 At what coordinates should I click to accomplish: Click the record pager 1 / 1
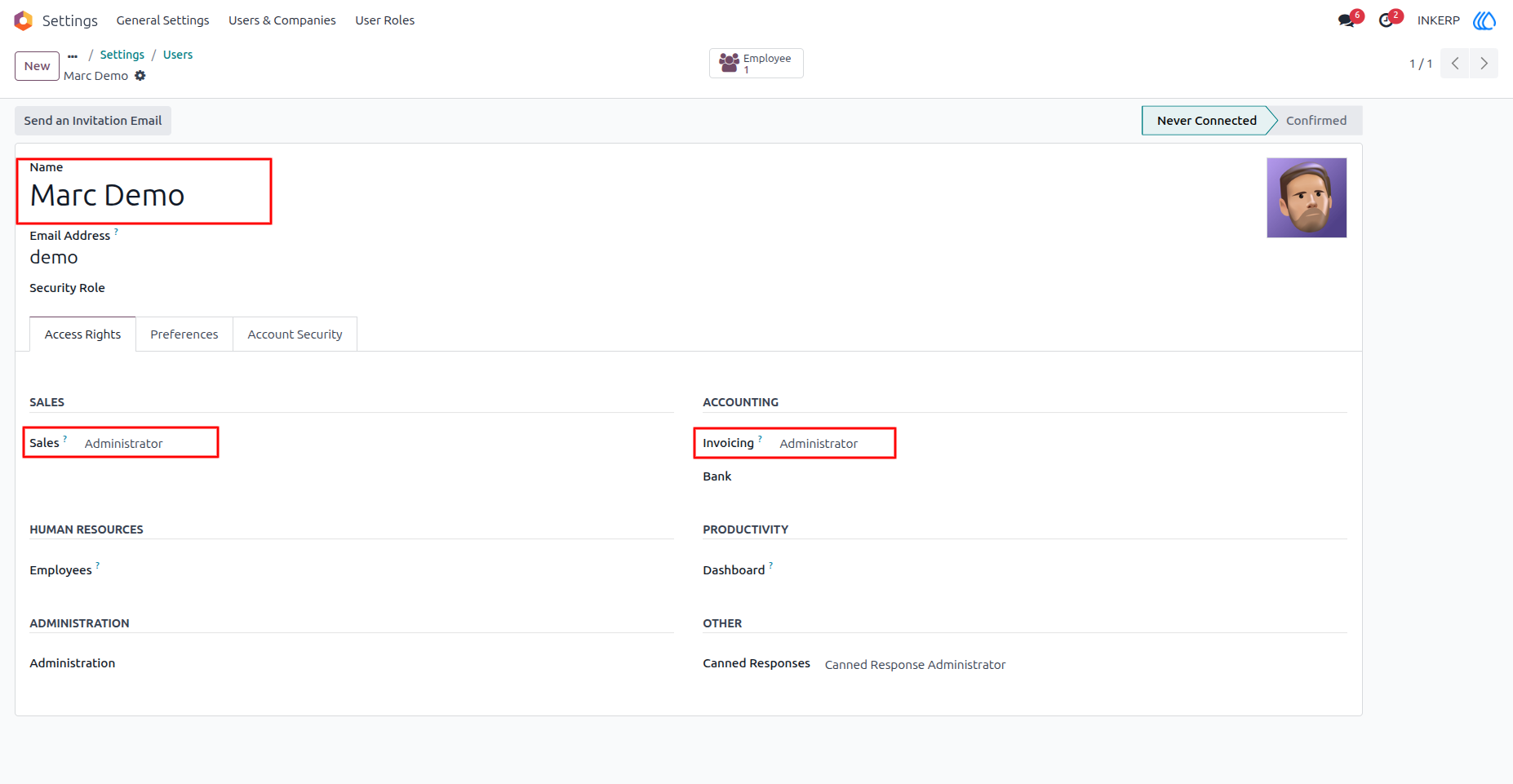pos(1421,64)
